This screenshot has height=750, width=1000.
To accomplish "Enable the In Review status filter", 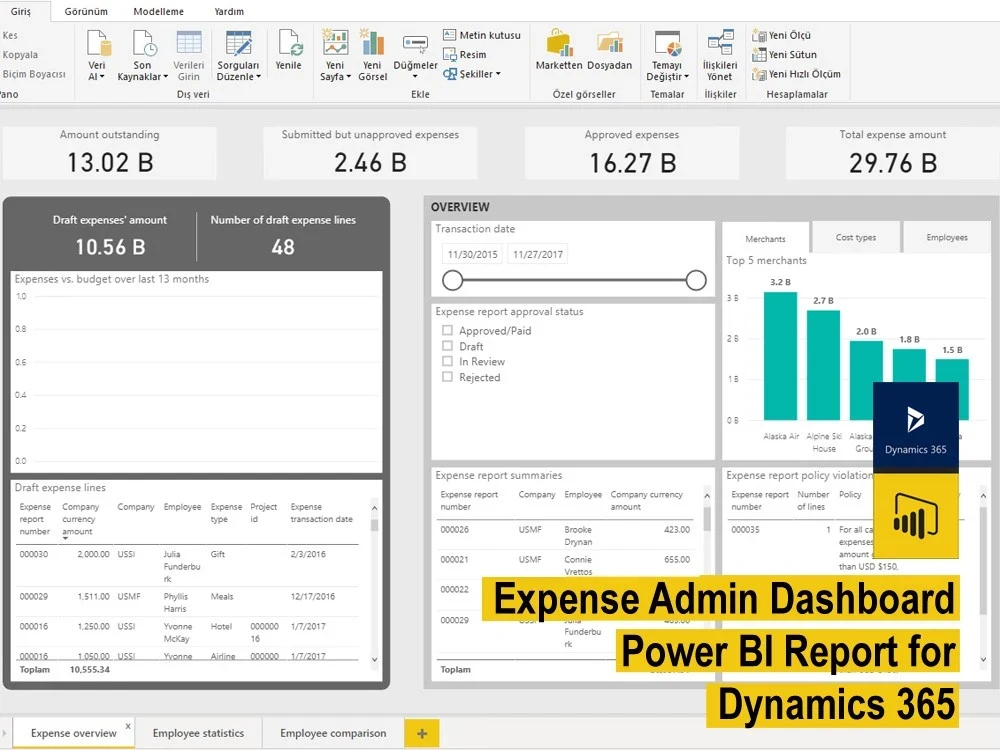I will click(445, 361).
